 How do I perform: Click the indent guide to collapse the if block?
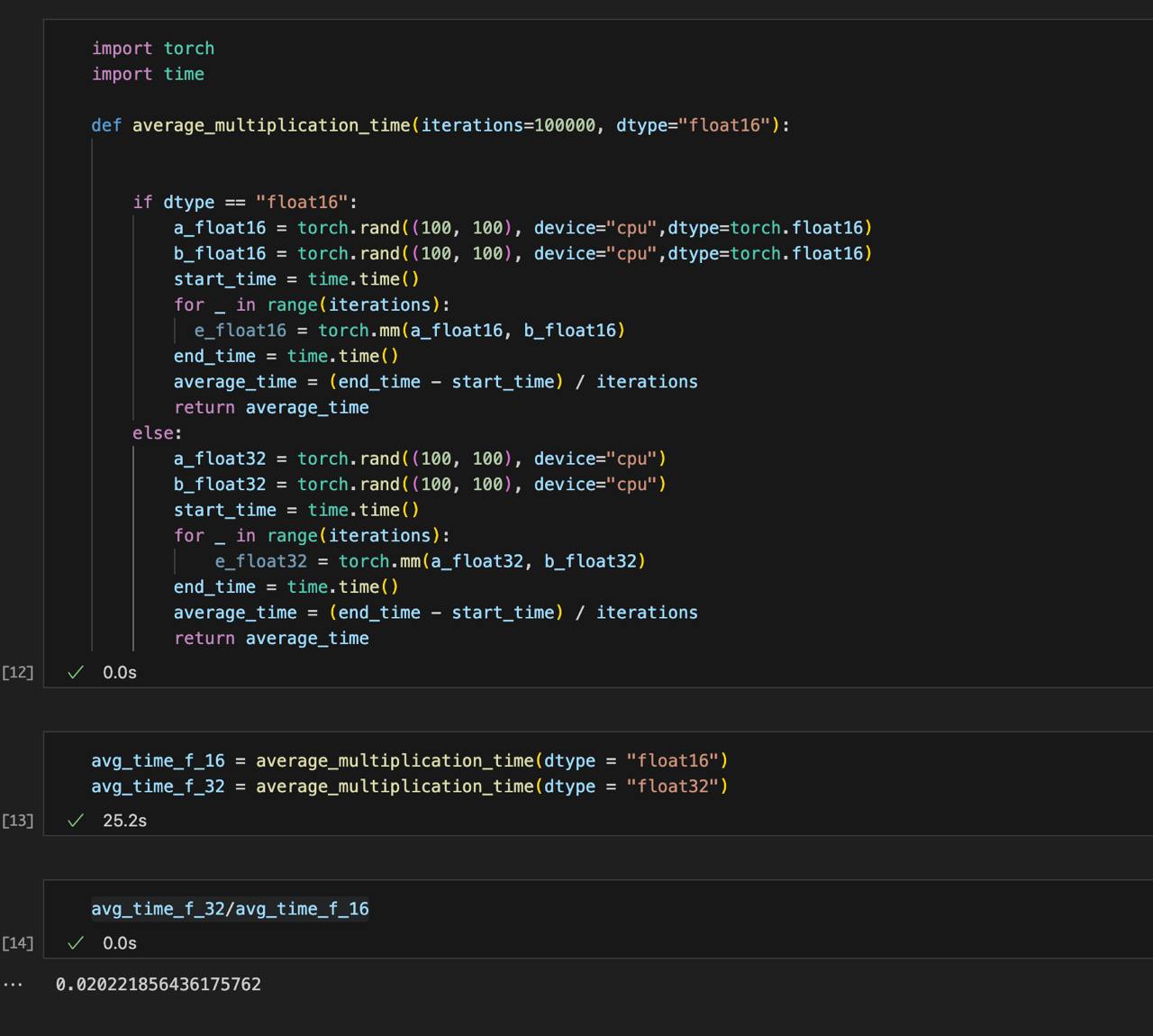point(133,315)
